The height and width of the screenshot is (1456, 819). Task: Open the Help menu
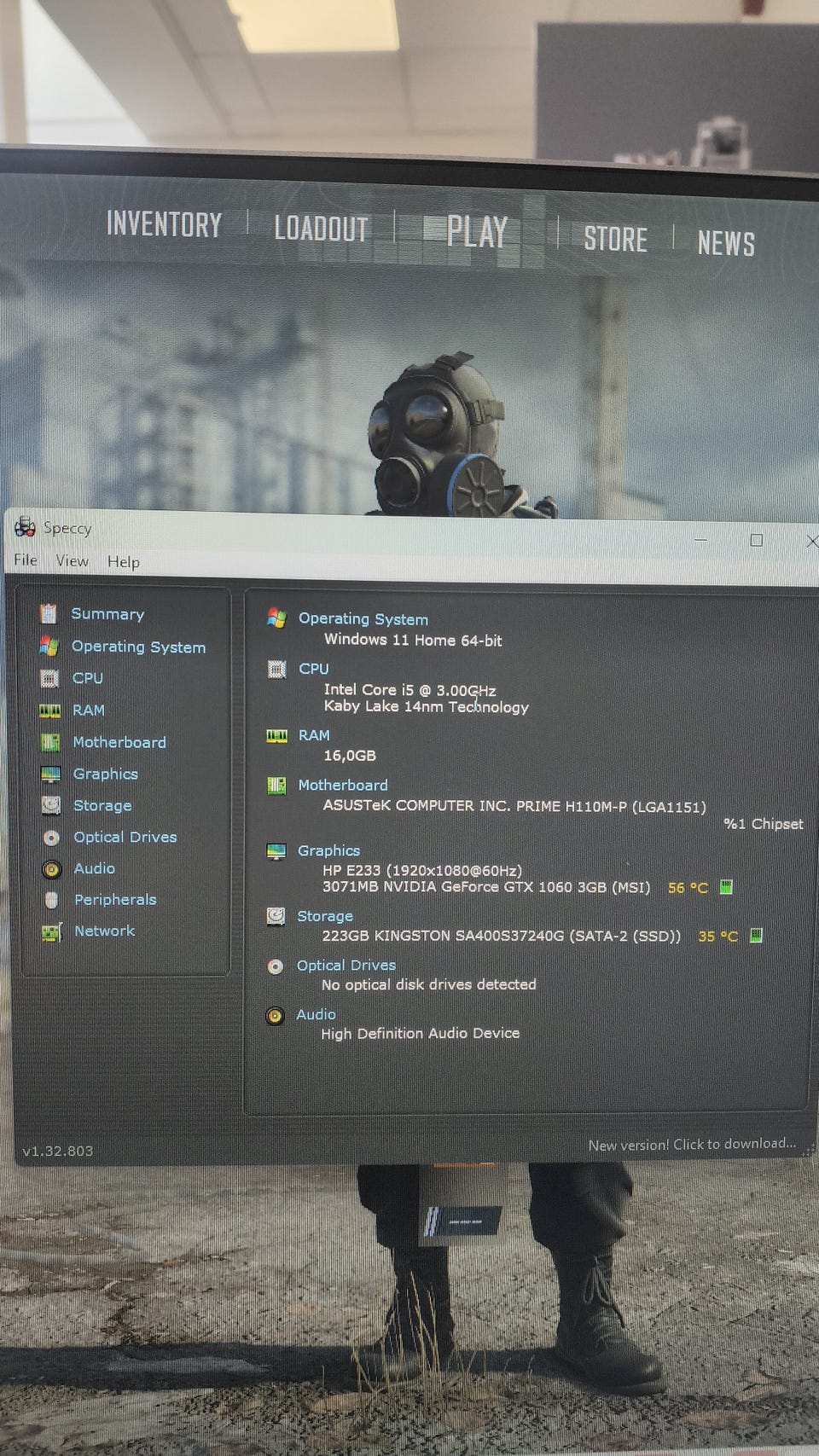click(124, 561)
